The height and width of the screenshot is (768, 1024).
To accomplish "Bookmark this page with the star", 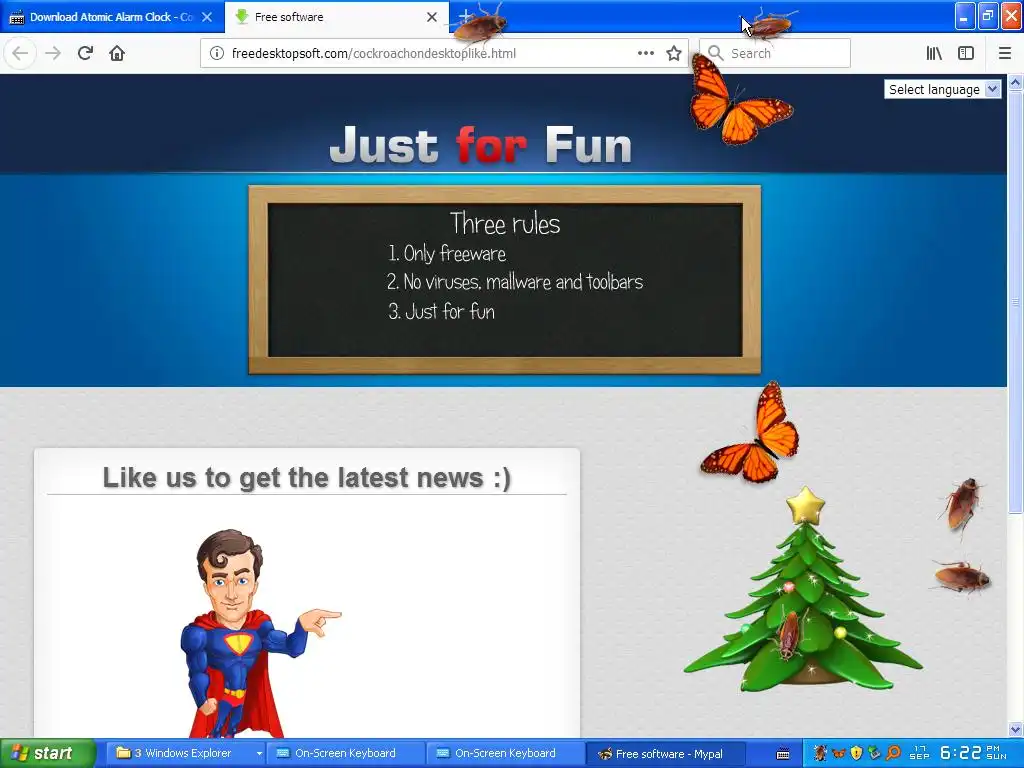I will (674, 54).
